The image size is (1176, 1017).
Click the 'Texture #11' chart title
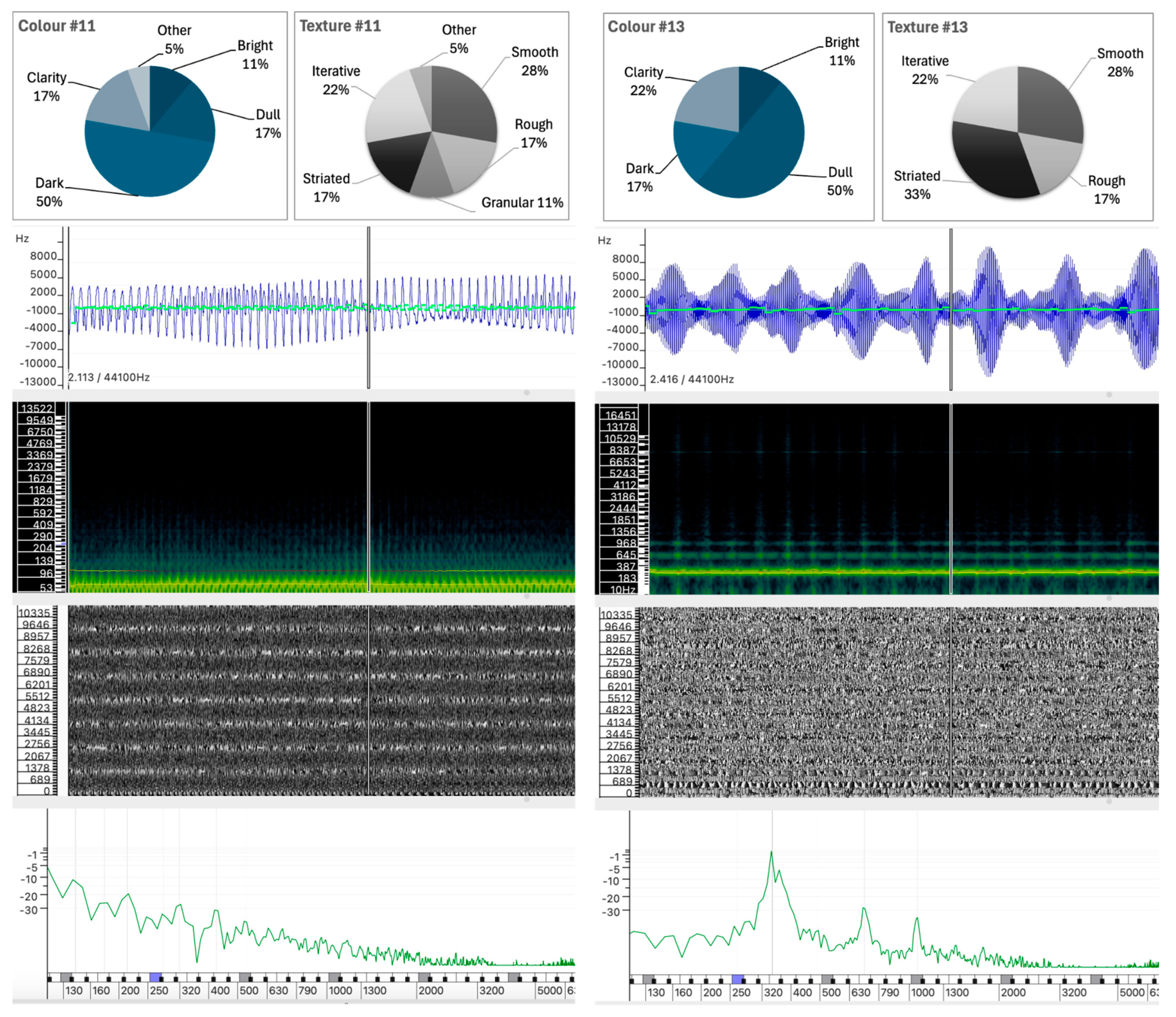pos(340,26)
